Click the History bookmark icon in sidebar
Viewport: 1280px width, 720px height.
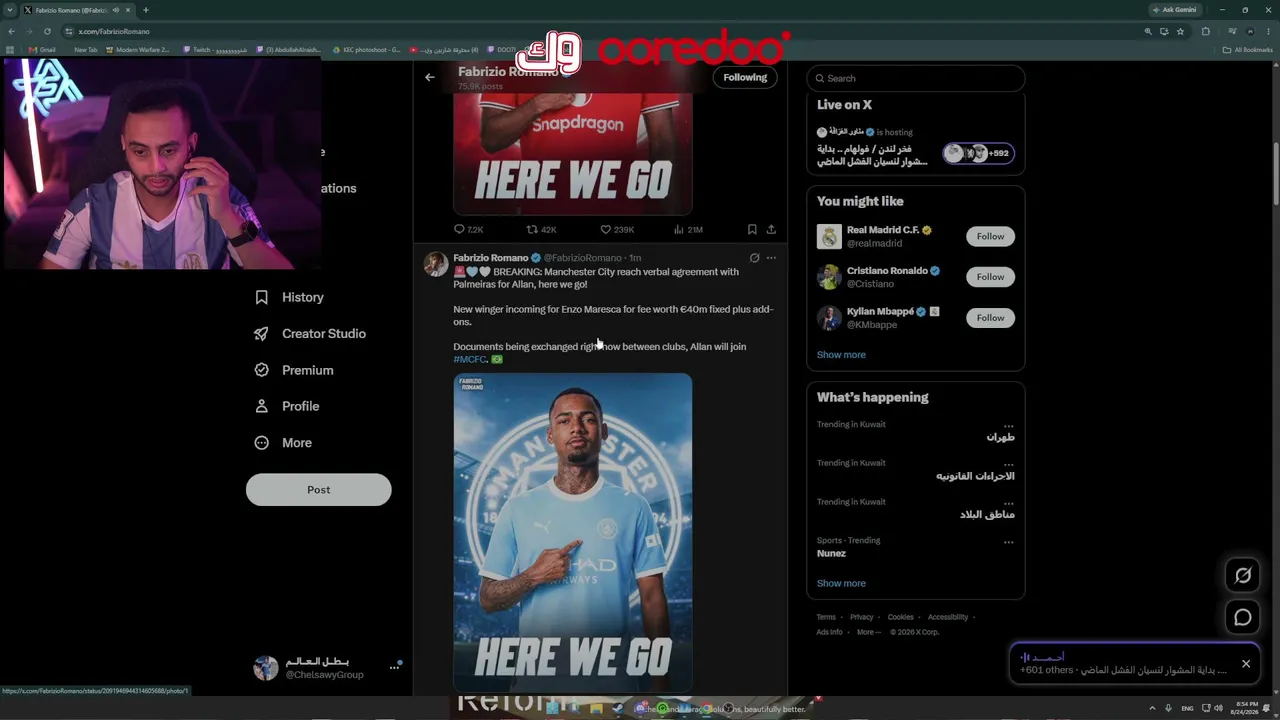(x=262, y=297)
